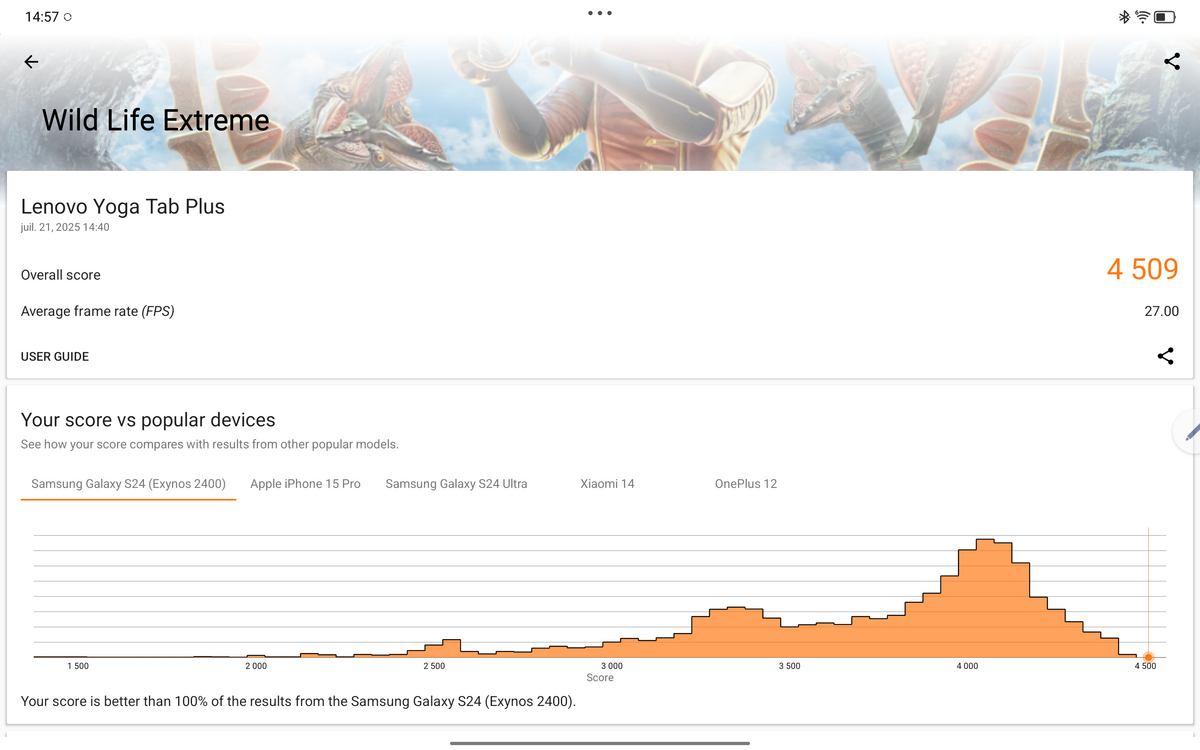Tap the 2 500 axis label
The height and width of the screenshot is (750, 1200).
tap(434, 666)
